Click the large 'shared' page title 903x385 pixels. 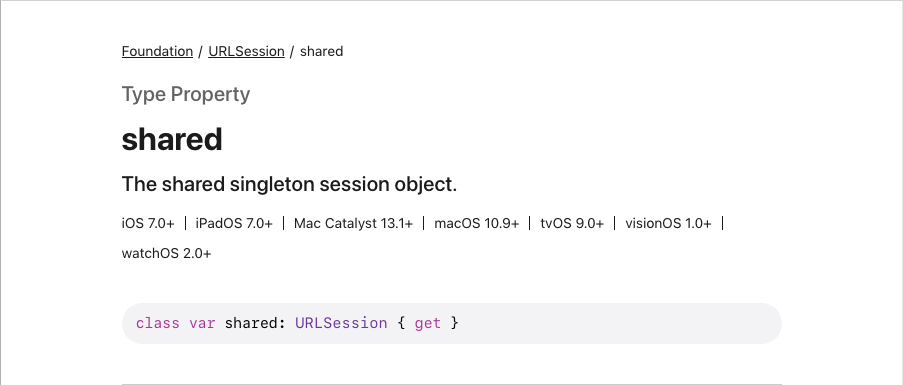[x=172, y=139]
